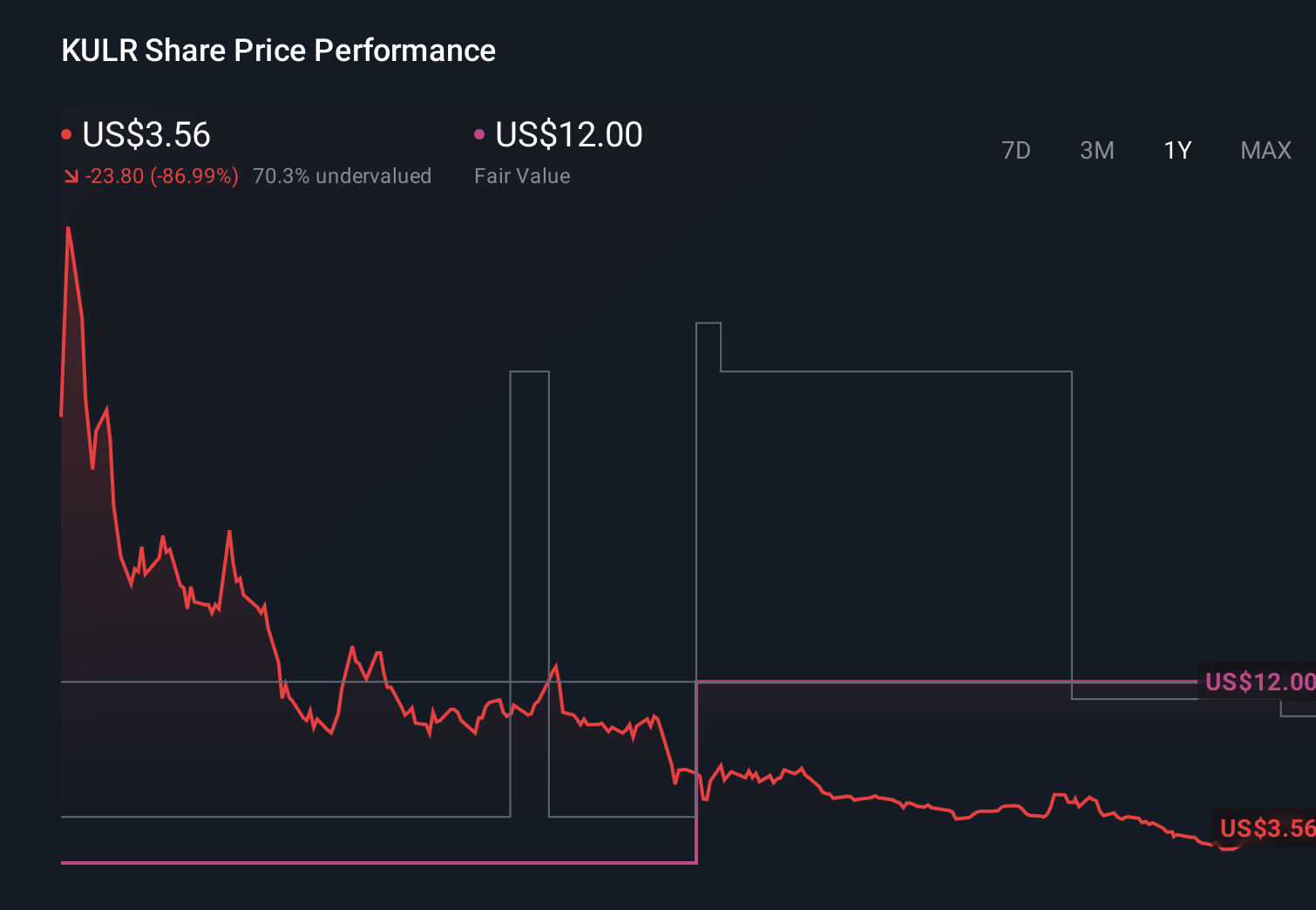Viewport: 1316px width, 910px height.
Task: Click the red downward trend arrow icon
Action: tap(70, 175)
